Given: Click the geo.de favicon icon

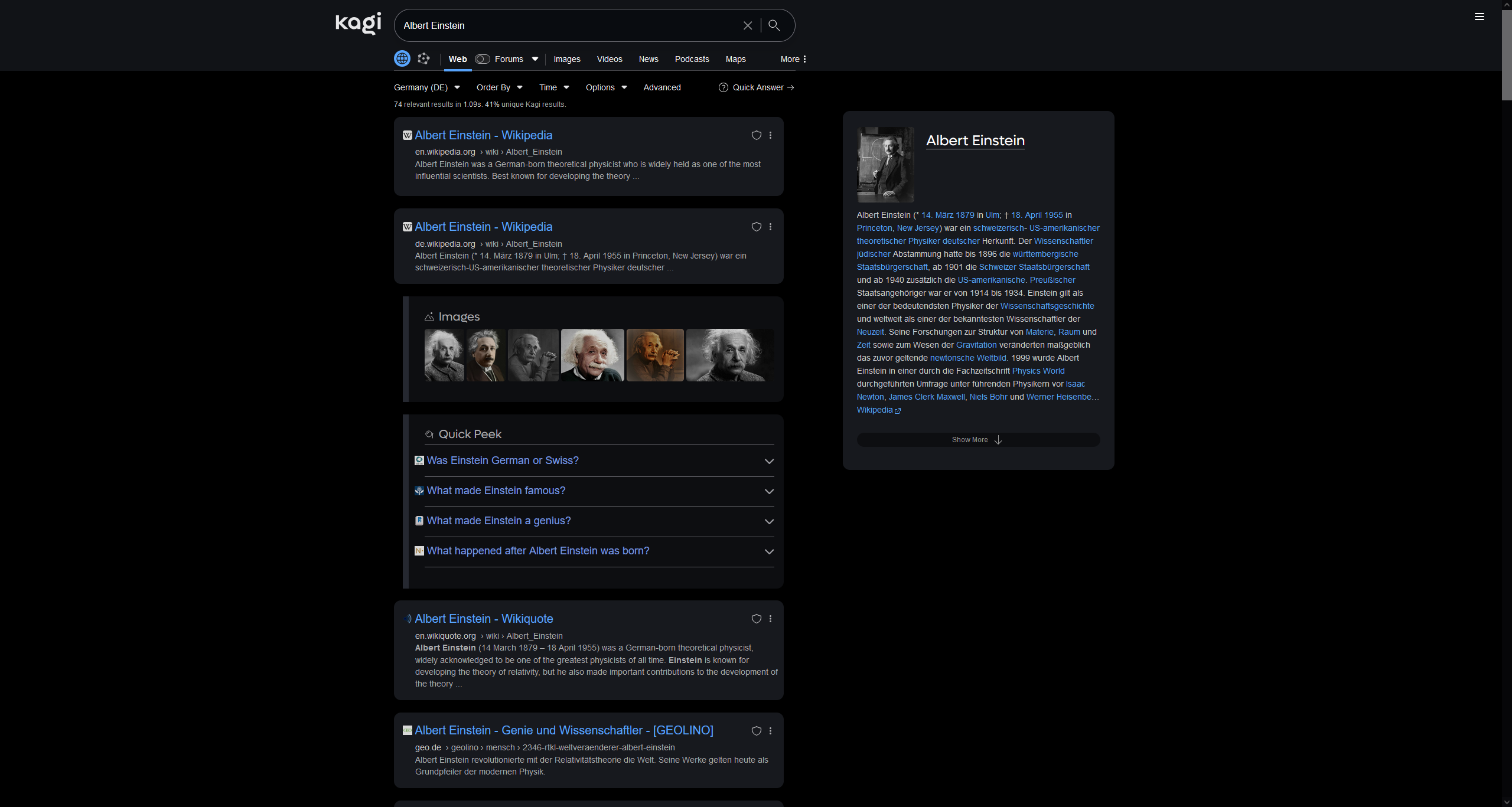Looking at the screenshot, I should pos(408,730).
